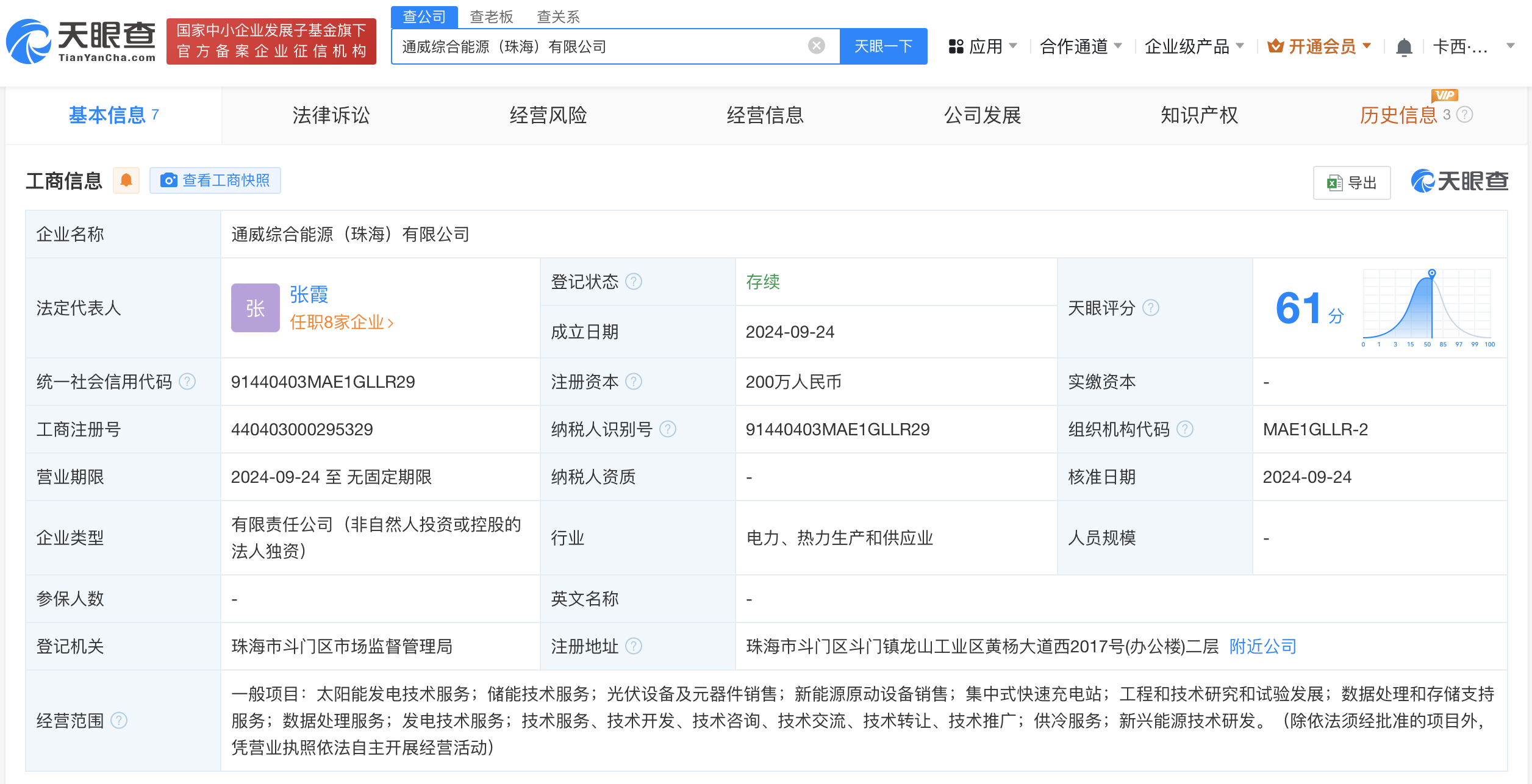Click the 天眼一下 search button
This screenshot has width=1532, height=784.
click(884, 46)
